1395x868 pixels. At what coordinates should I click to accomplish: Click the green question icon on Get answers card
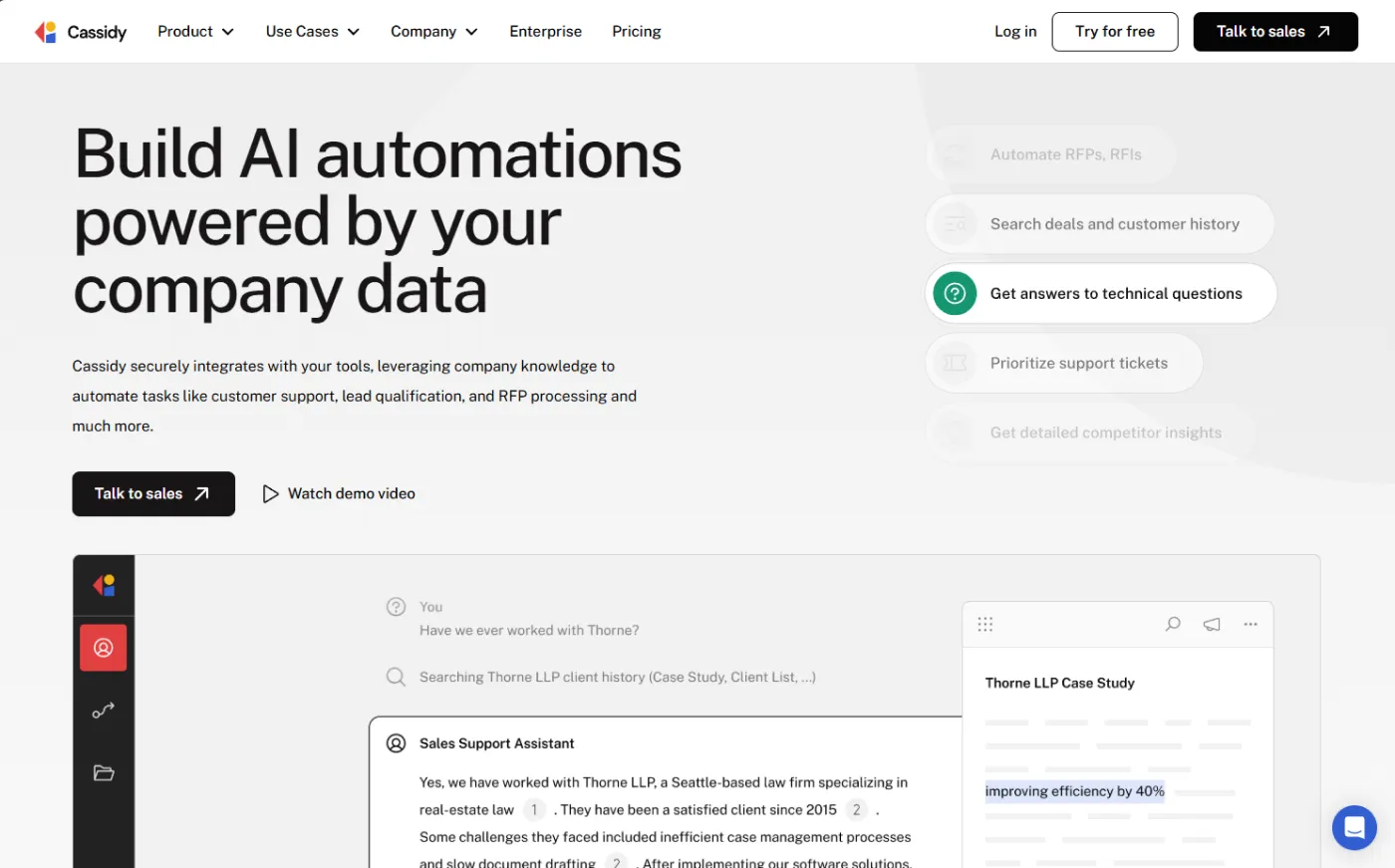click(x=954, y=293)
